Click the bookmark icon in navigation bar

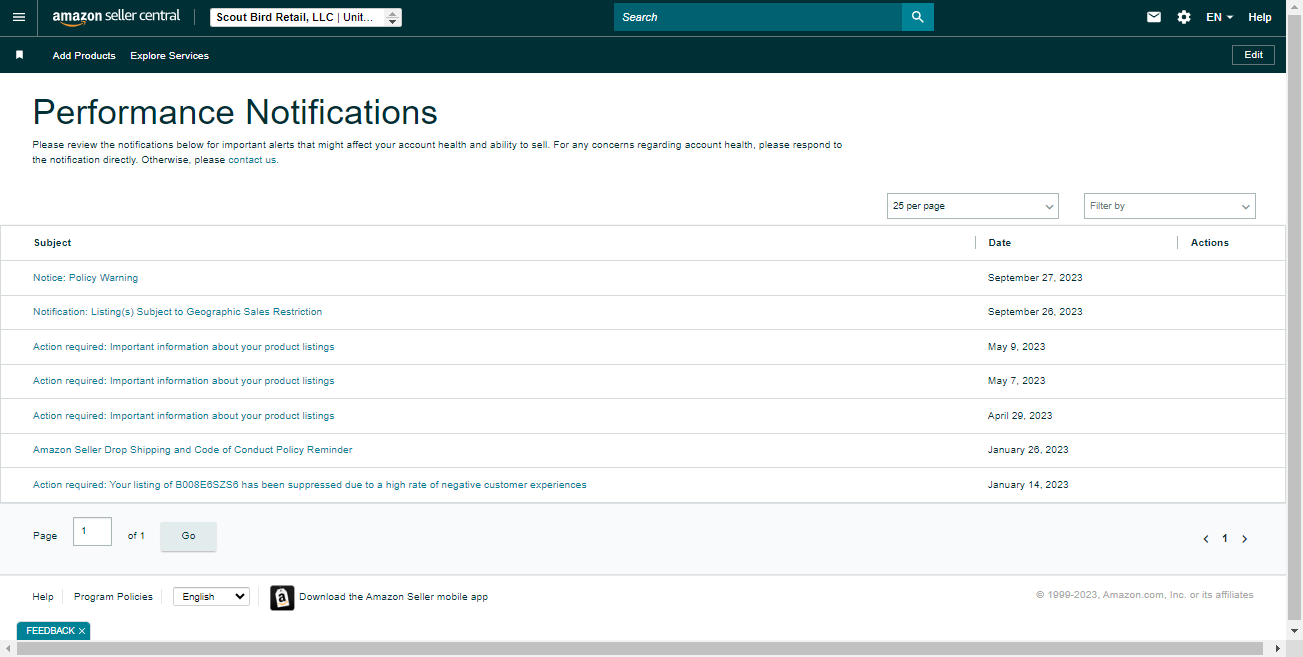click(19, 55)
